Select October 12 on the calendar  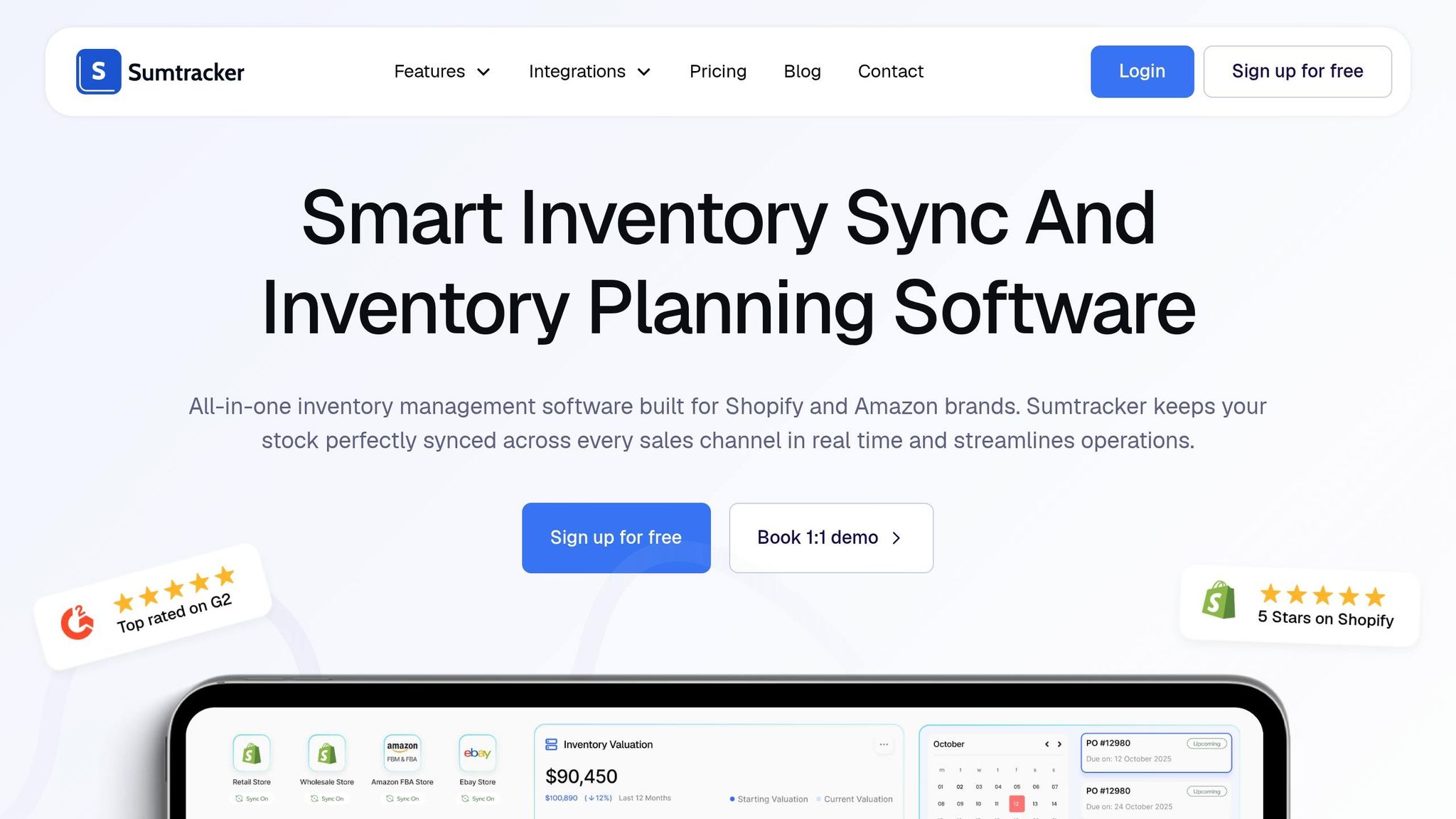[x=1017, y=804]
